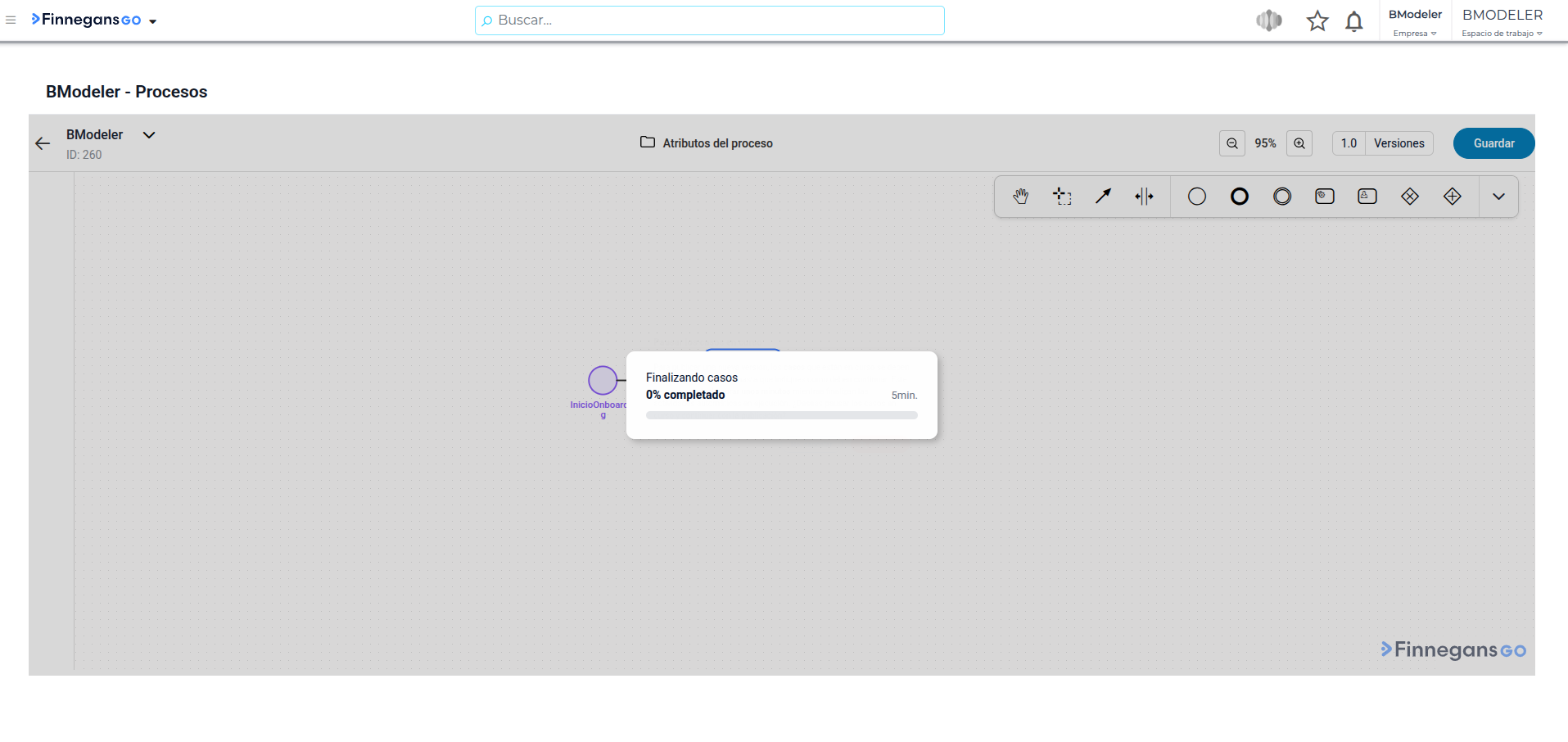Select the lasso selection tool

click(x=1063, y=197)
